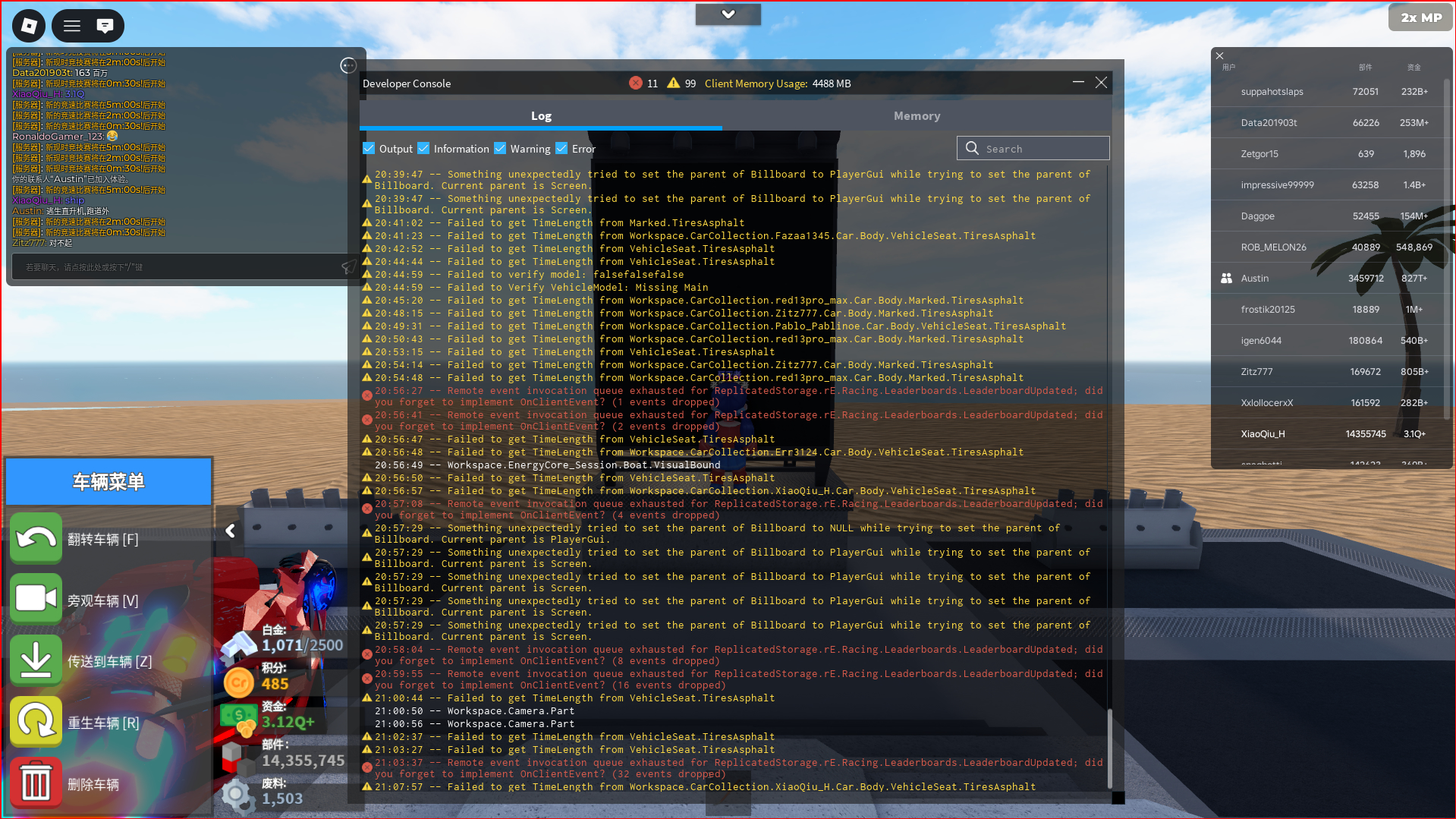Open the hamburger menu in top bar
Viewport: 1456px width, 819px height.
(72, 26)
